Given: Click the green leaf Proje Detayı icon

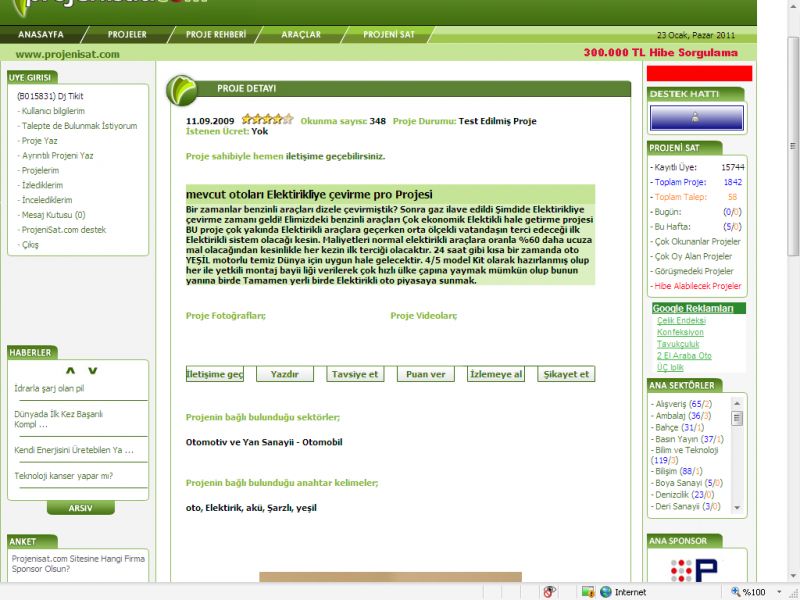Looking at the screenshot, I should coord(183,91).
